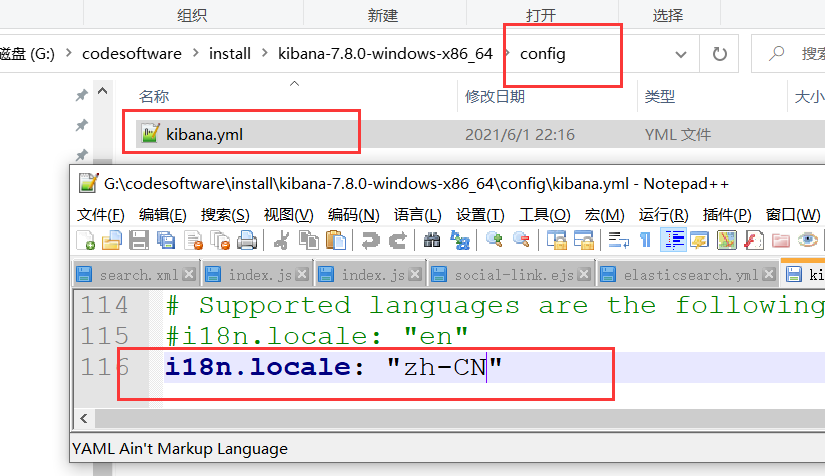The height and width of the screenshot is (476, 825).
Task: Go to kibana-7.8.0-windows-x86_64 breadcrumb
Action: tap(385, 54)
